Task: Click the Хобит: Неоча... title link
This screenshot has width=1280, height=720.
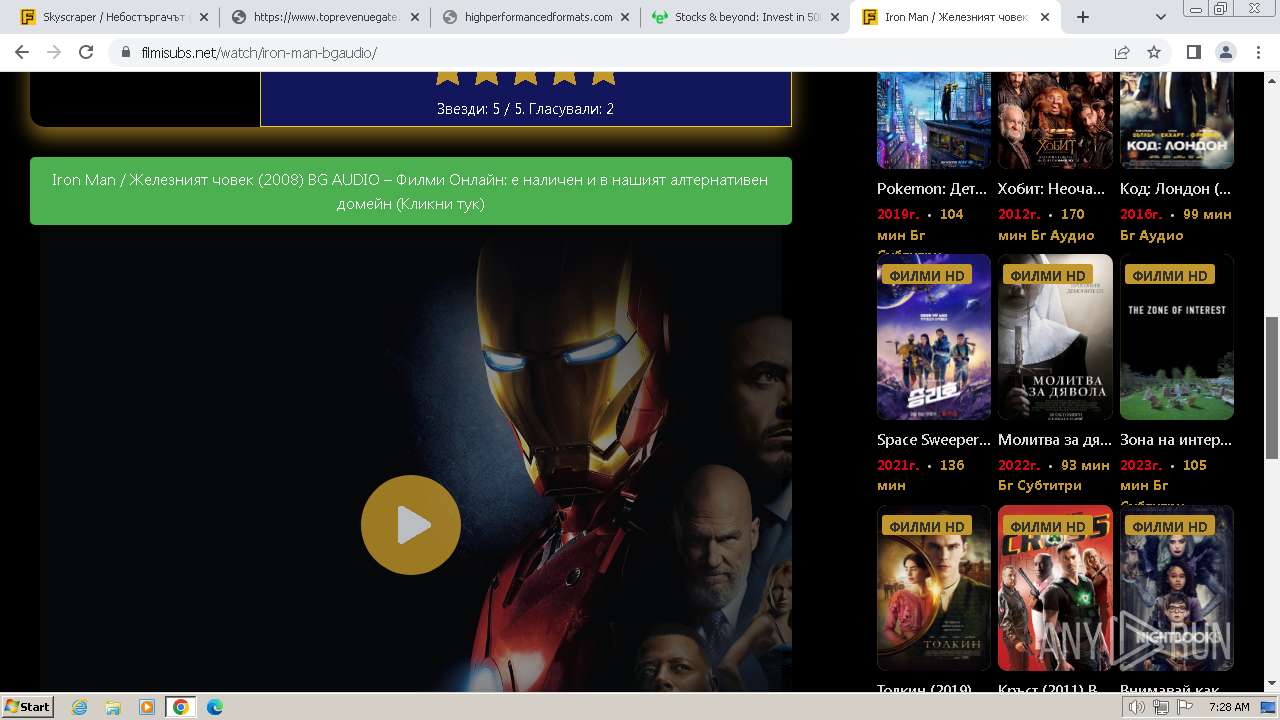Action: coord(1052,188)
